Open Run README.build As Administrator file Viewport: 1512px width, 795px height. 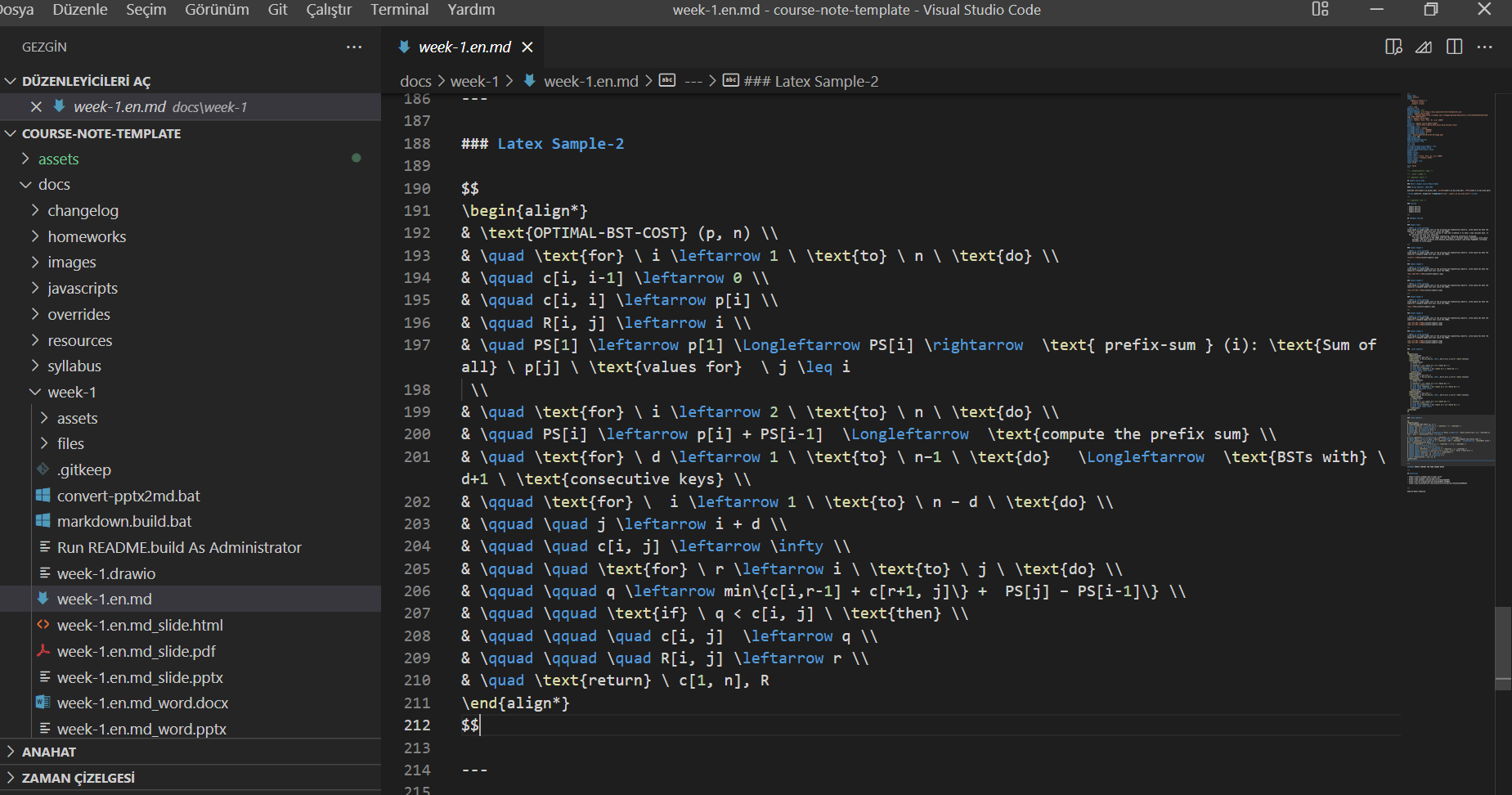(179, 547)
